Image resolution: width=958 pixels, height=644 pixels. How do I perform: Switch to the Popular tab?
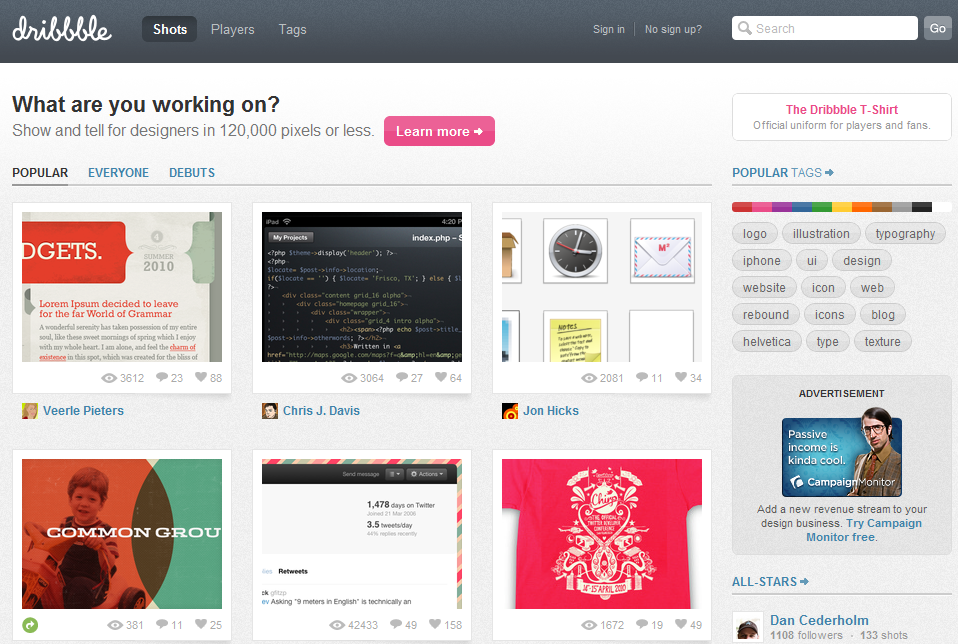[40, 173]
